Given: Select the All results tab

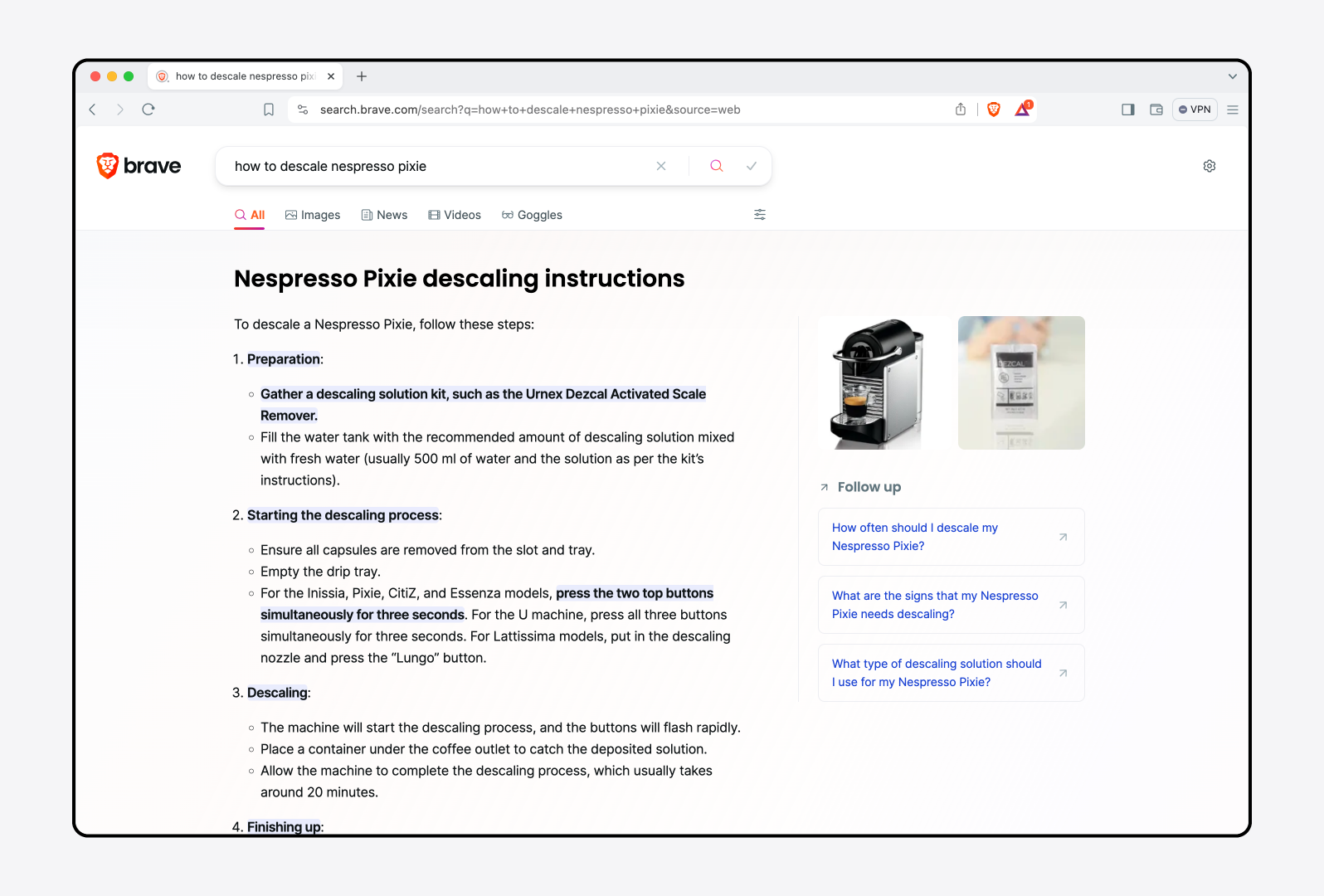Looking at the screenshot, I should (x=250, y=215).
